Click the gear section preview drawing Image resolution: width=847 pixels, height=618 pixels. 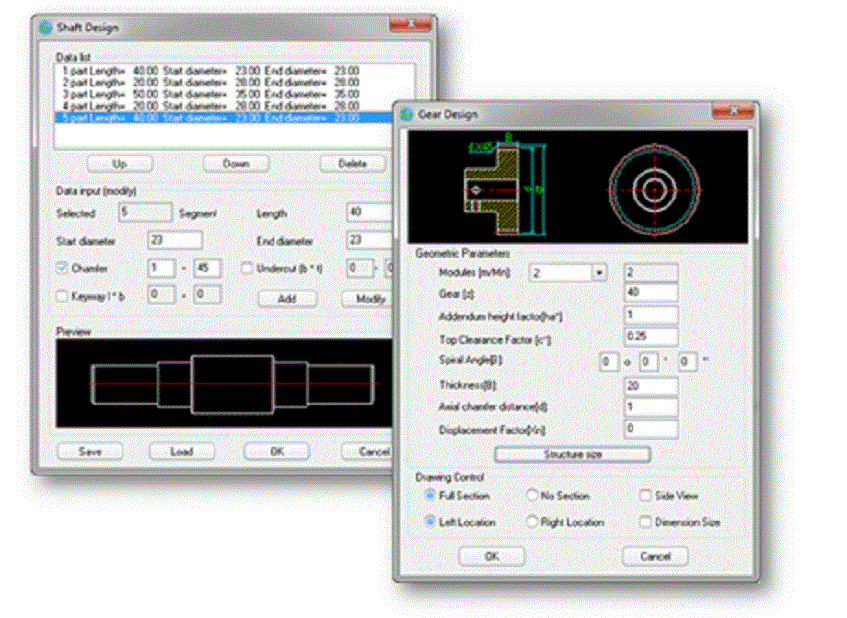click(x=505, y=187)
